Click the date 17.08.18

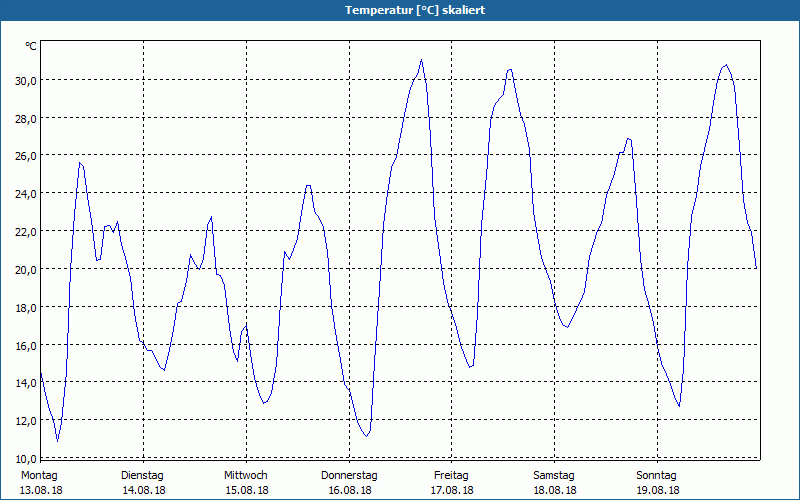click(452, 490)
